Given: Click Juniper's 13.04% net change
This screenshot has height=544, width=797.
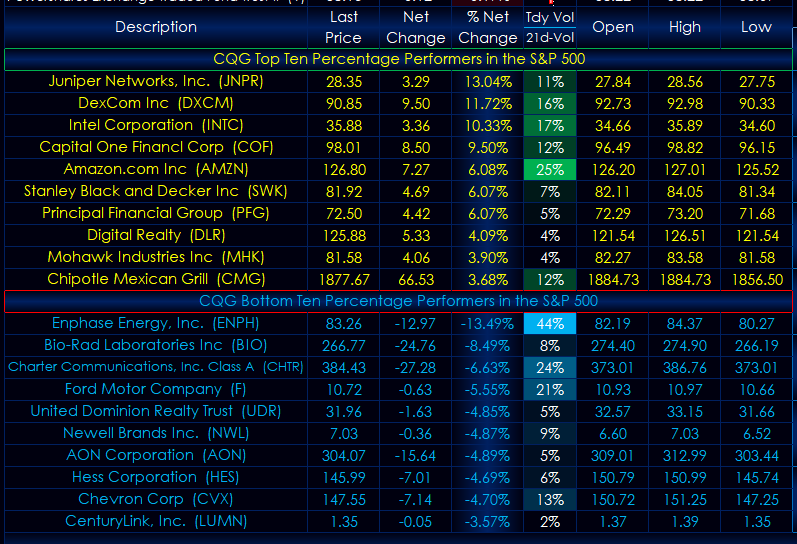Looking at the screenshot, I should pos(487,81).
